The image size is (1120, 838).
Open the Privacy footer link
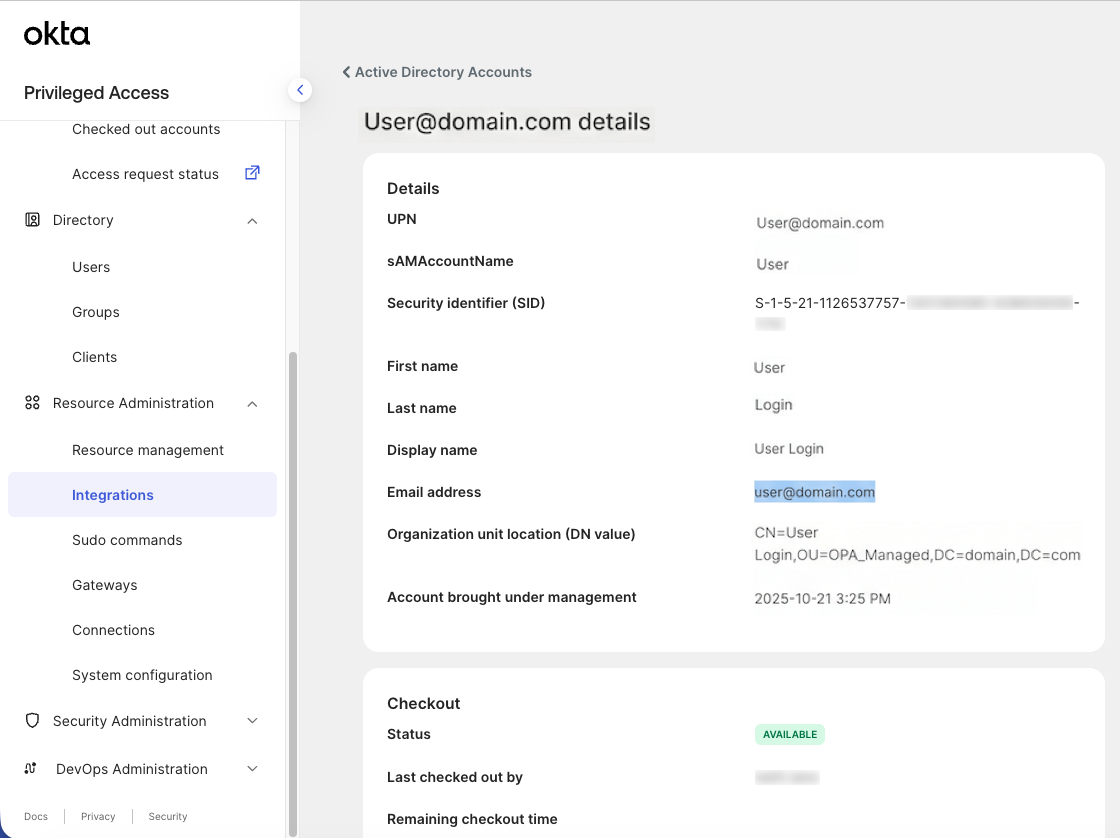[x=98, y=817]
